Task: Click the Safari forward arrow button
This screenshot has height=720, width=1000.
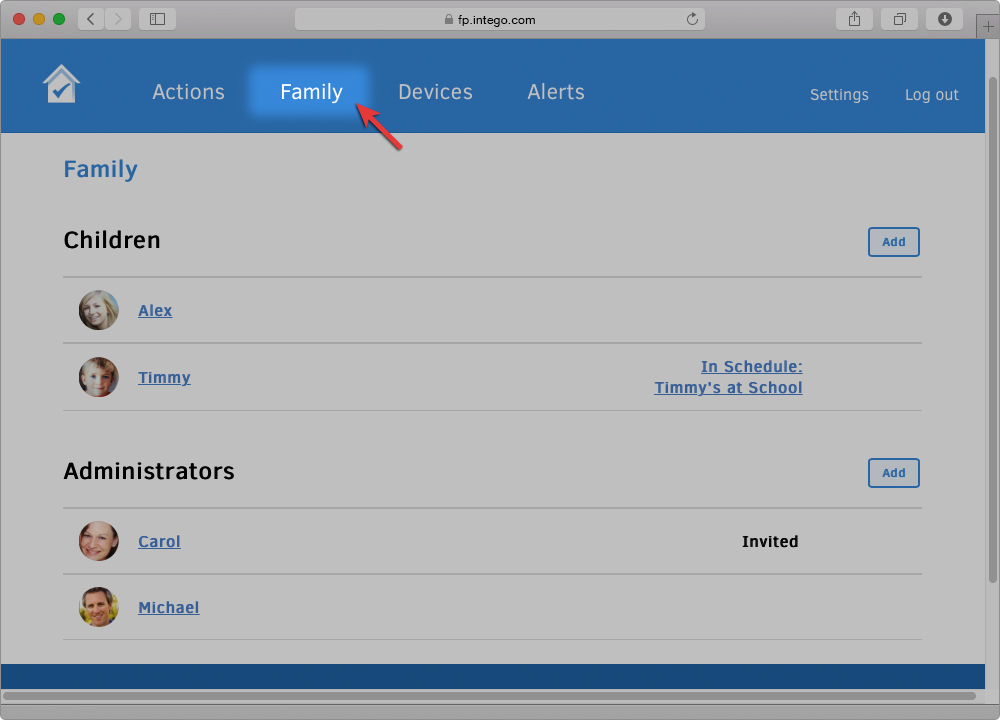Action: (x=118, y=19)
